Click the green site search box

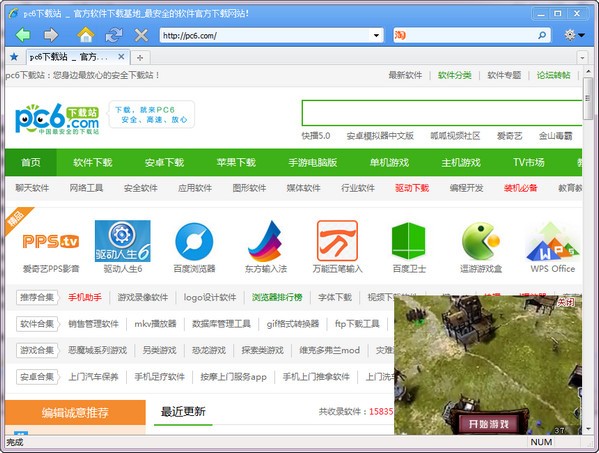(x=442, y=113)
